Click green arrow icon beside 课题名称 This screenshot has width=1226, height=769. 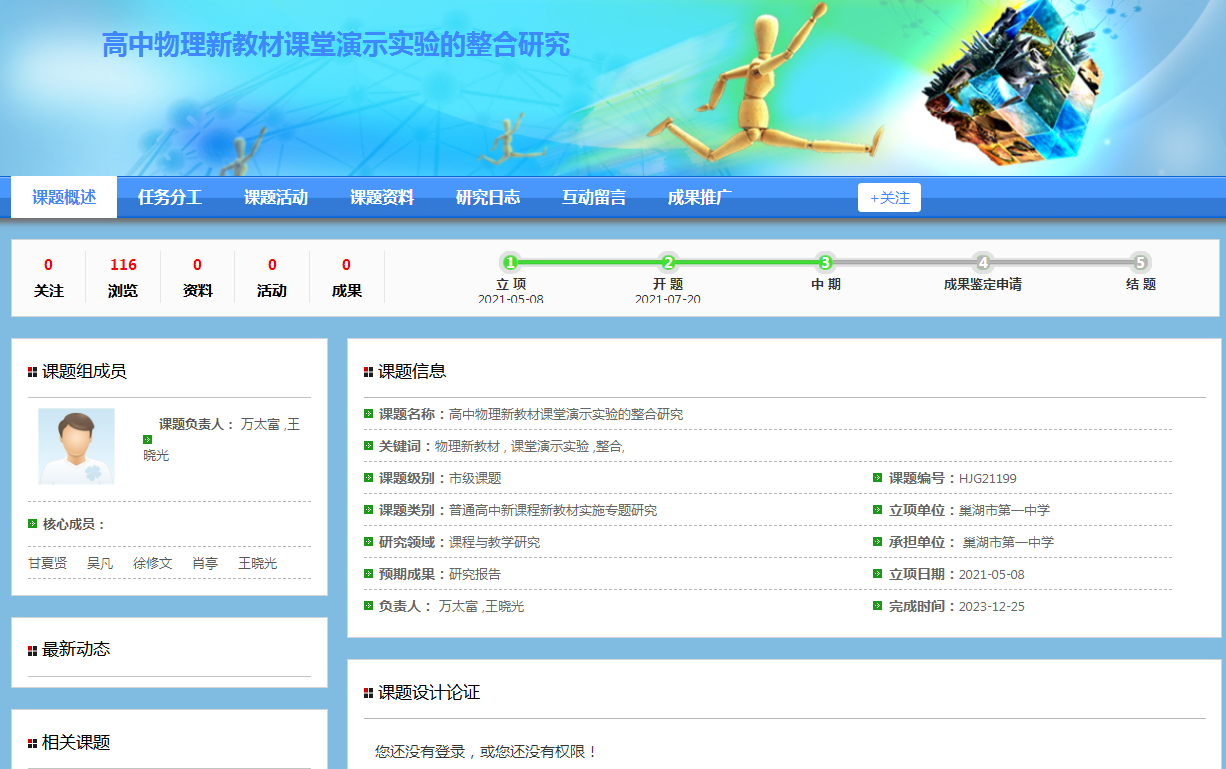click(x=369, y=414)
